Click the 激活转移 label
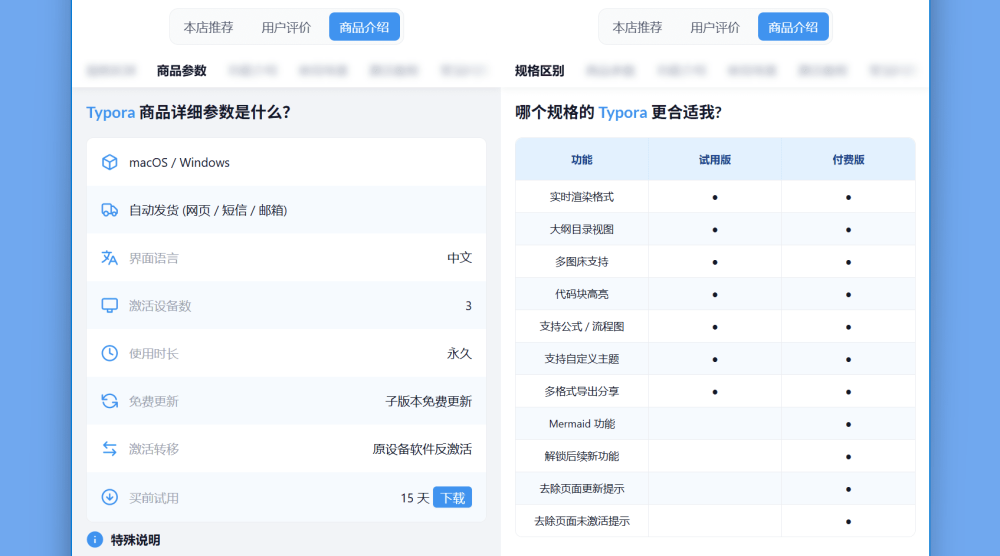This screenshot has height=556, width=1000. [154, 450]
